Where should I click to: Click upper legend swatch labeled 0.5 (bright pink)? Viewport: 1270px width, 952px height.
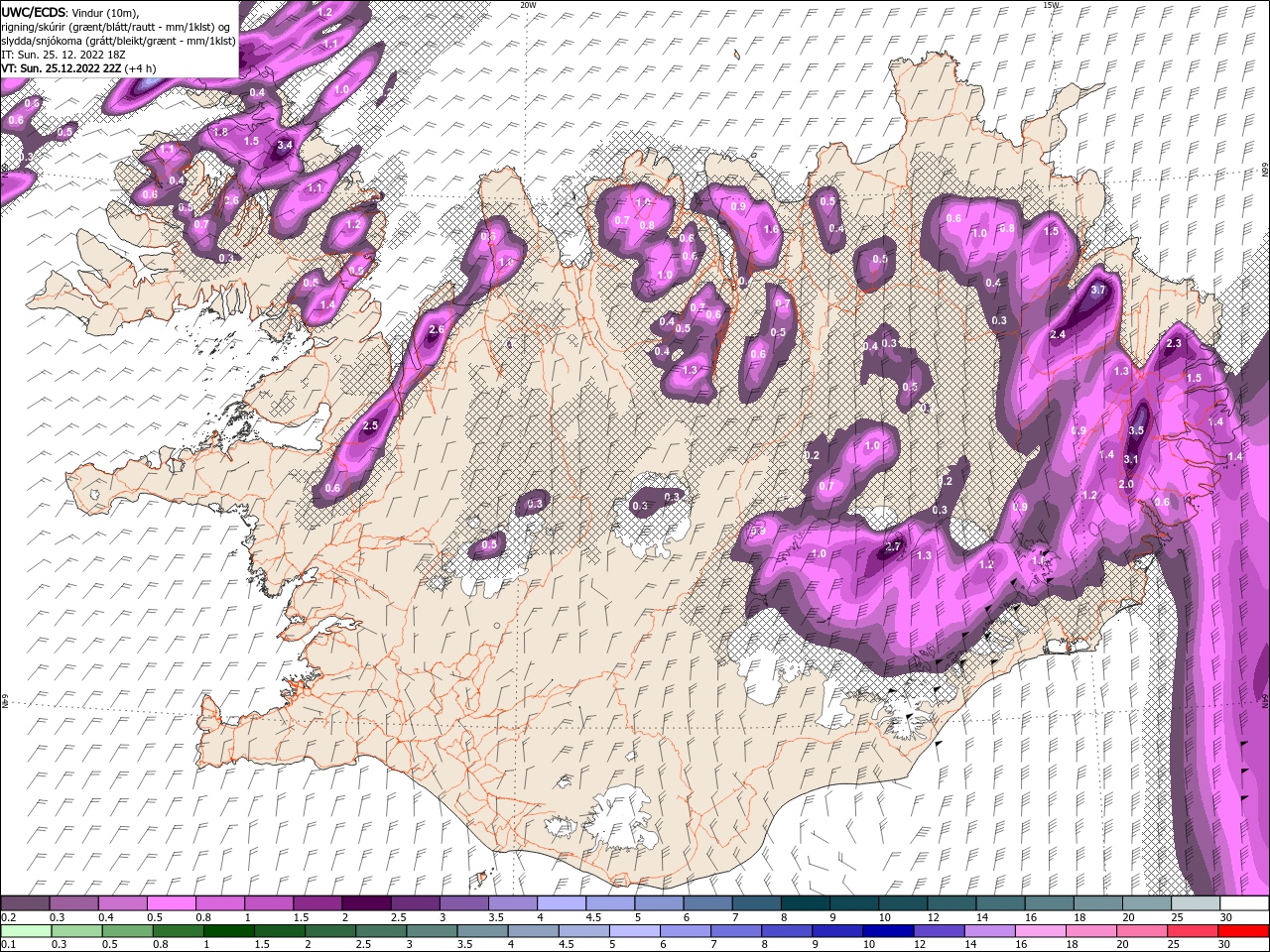coord(171,903)
